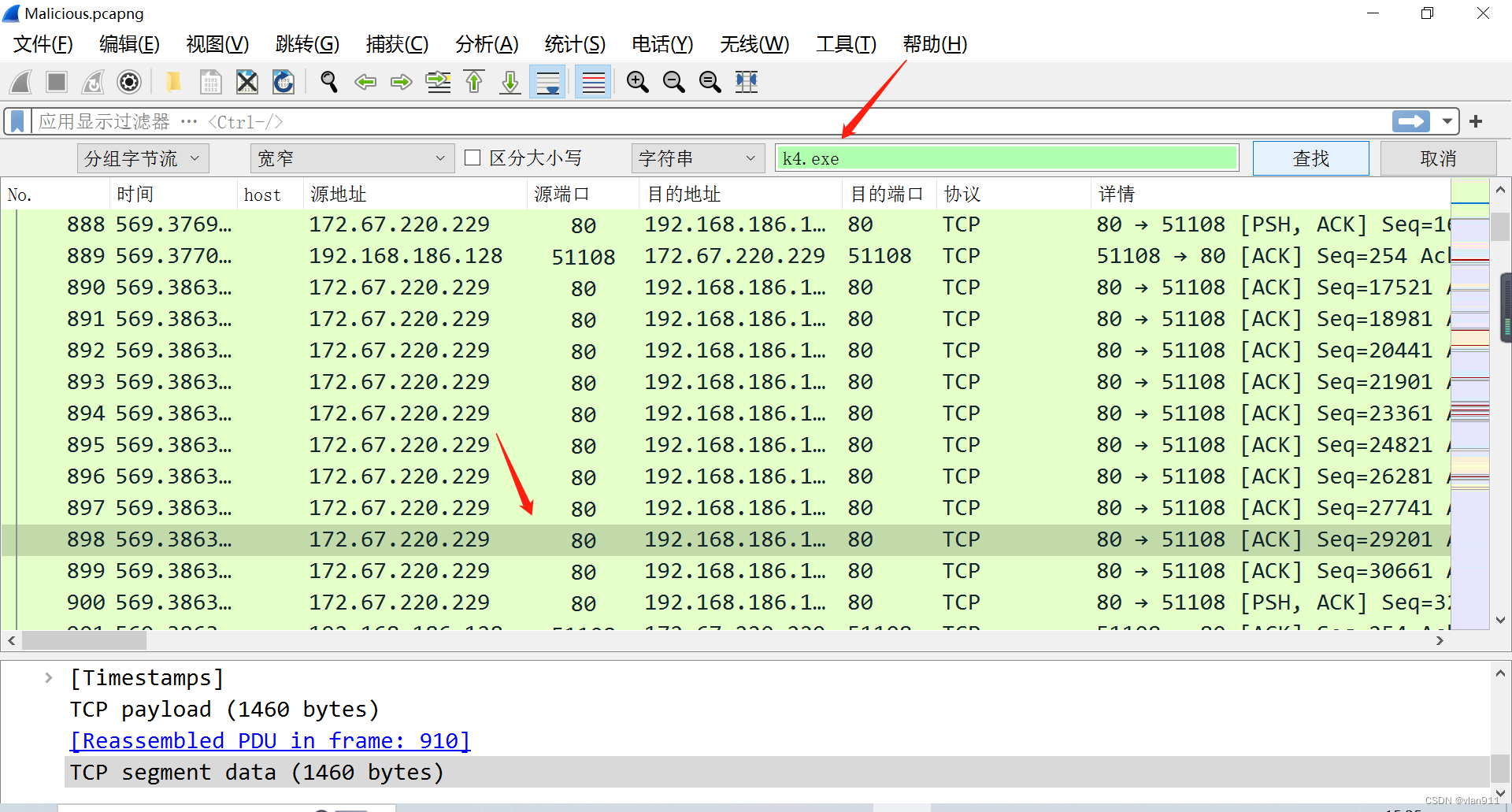Open display filter history dropdown
The image size is (1512, 812).
click(x=1447, y=121)
